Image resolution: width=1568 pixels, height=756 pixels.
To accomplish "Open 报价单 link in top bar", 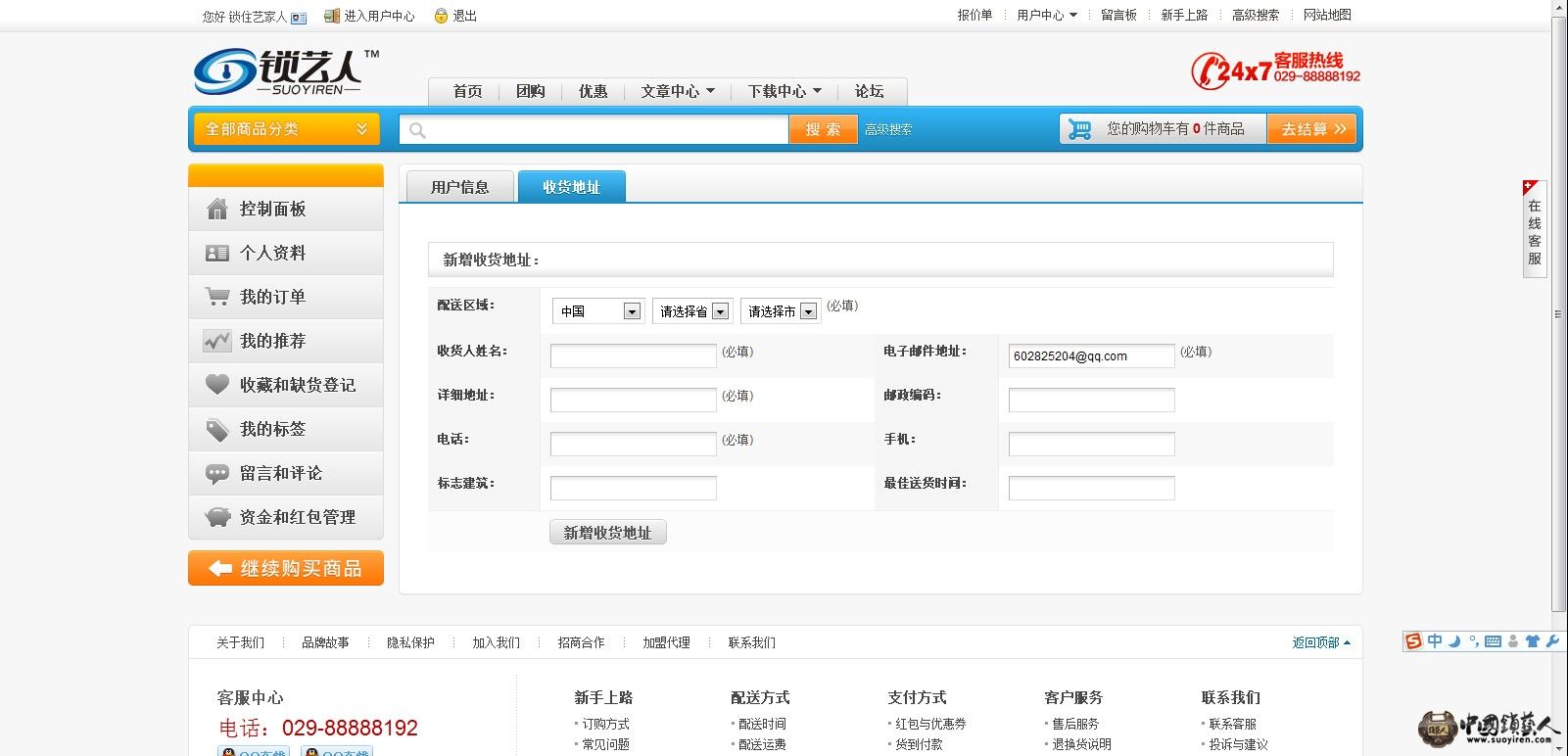I will point(974,15).
